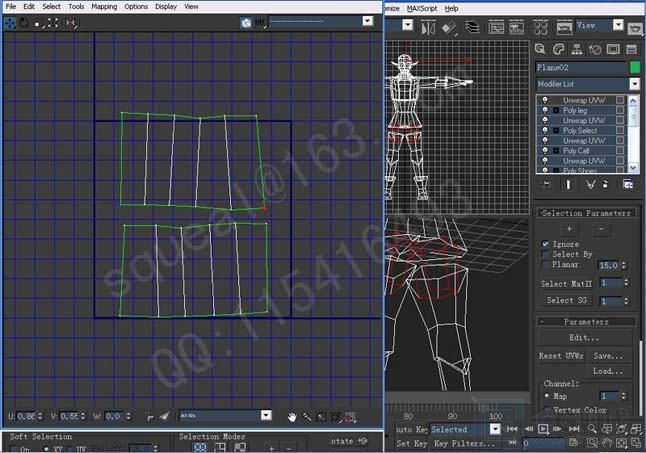Switch to the Modify command panel
Screen dimensions: 646x453
(558, 49)
